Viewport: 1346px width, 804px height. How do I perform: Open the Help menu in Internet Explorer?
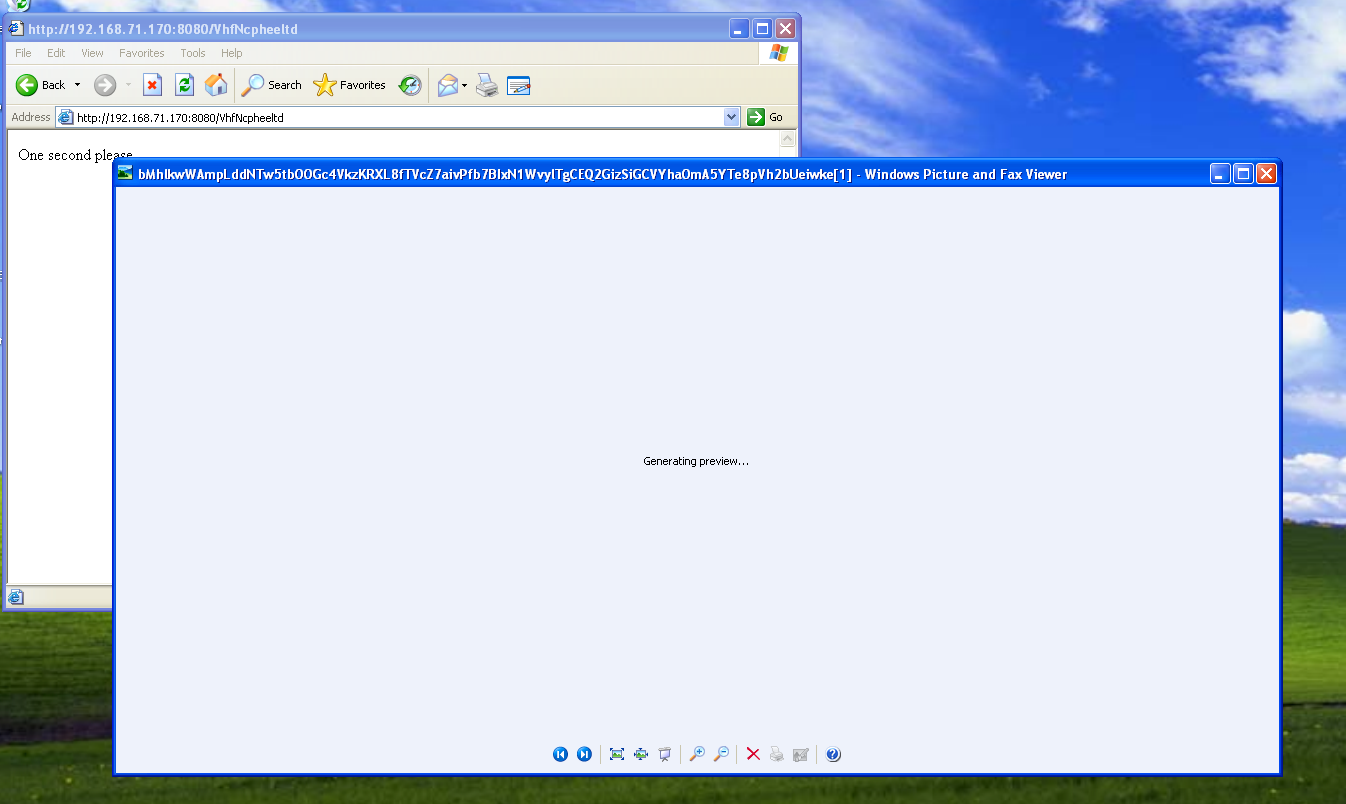(x=232, y=53)
